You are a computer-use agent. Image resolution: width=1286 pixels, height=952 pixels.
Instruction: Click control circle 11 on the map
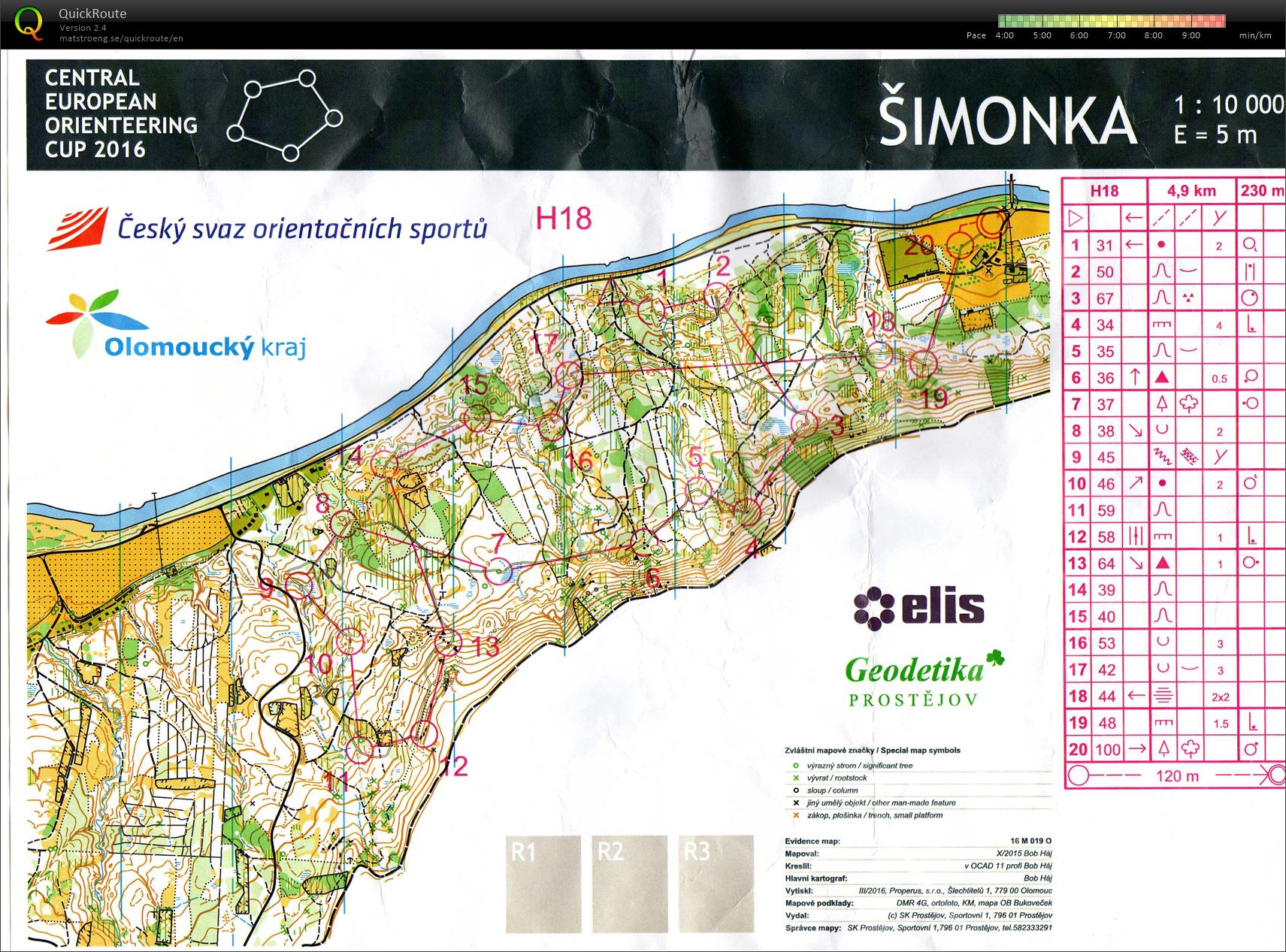[359, 748]
